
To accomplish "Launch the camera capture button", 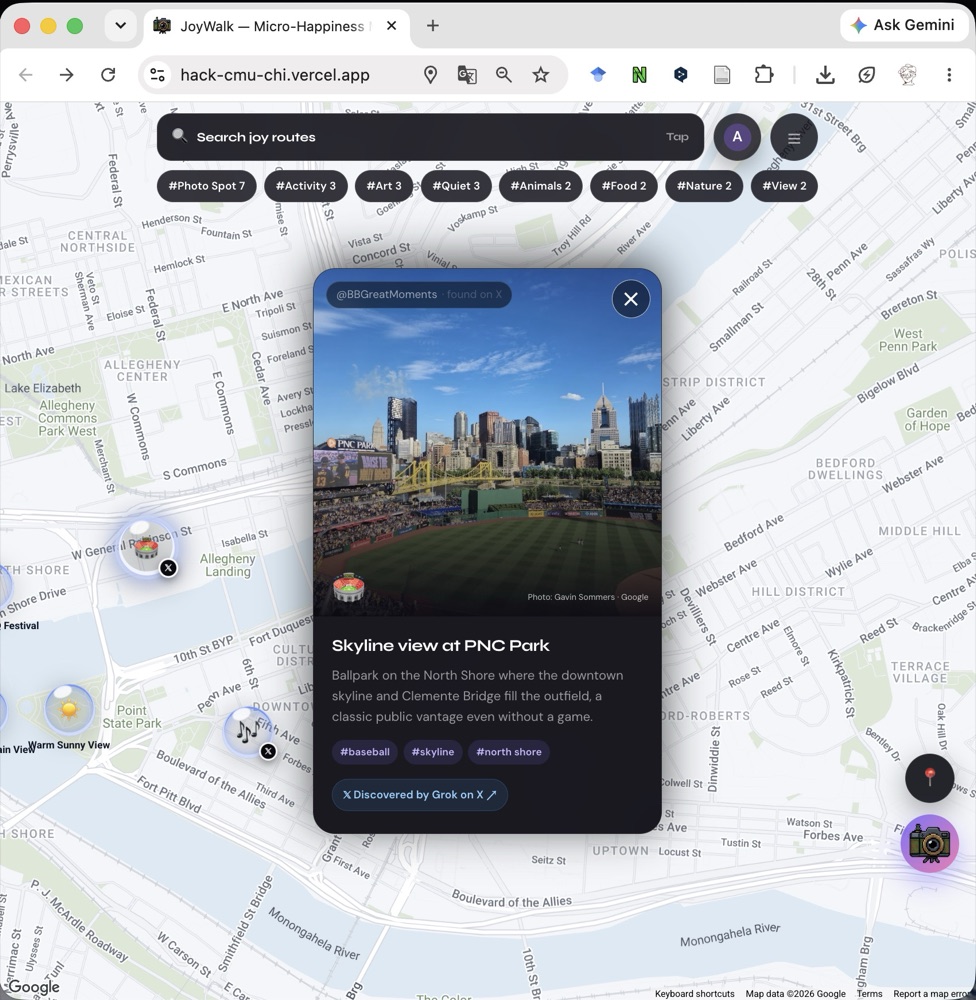I will 929,843.
